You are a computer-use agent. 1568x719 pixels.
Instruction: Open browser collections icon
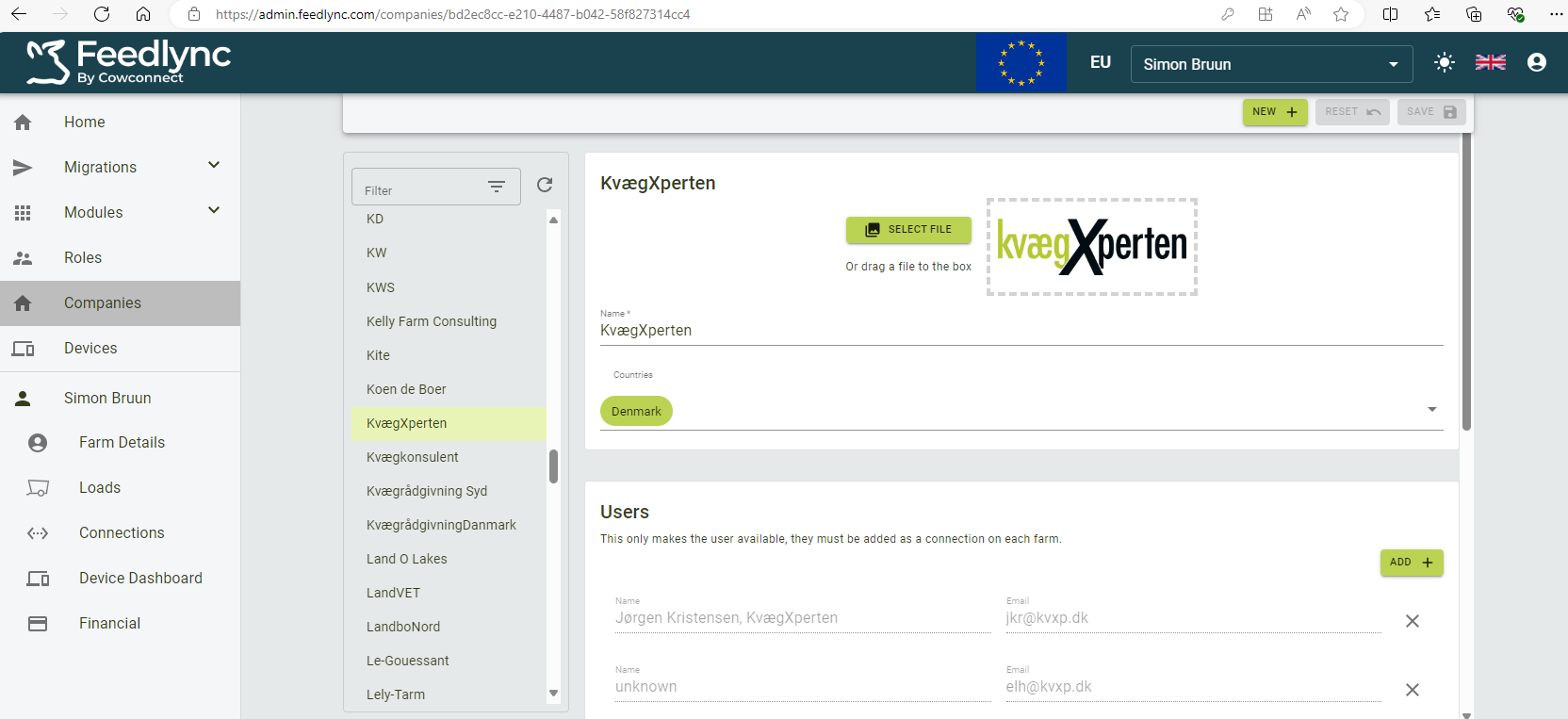pyautogui.click(x=1474, y=14)
